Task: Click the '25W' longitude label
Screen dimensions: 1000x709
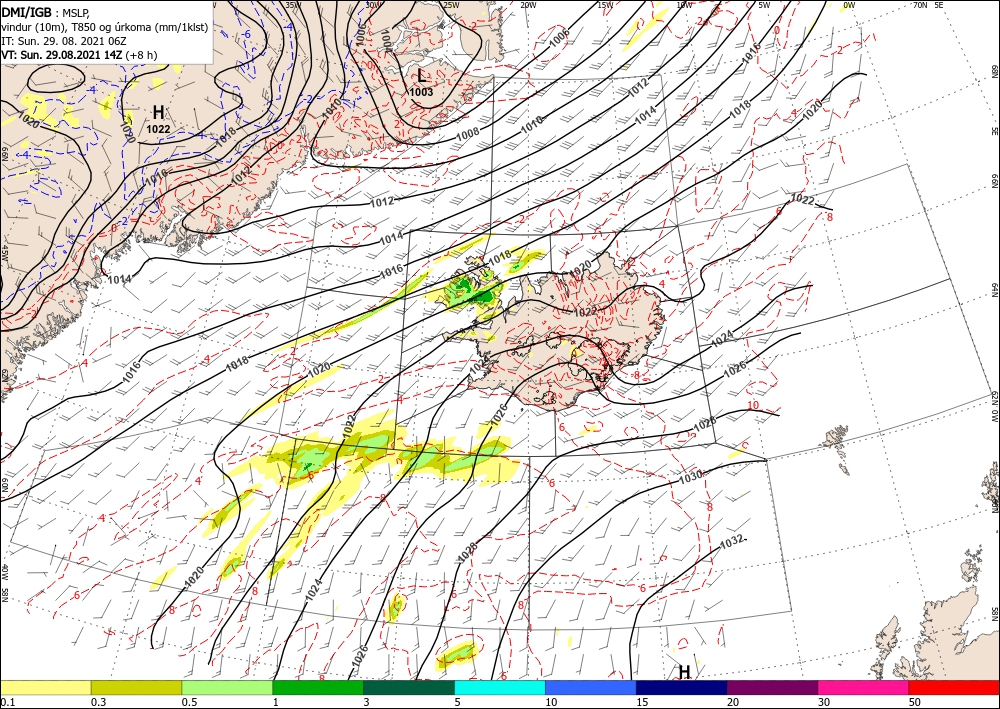Action: (451, 5)
